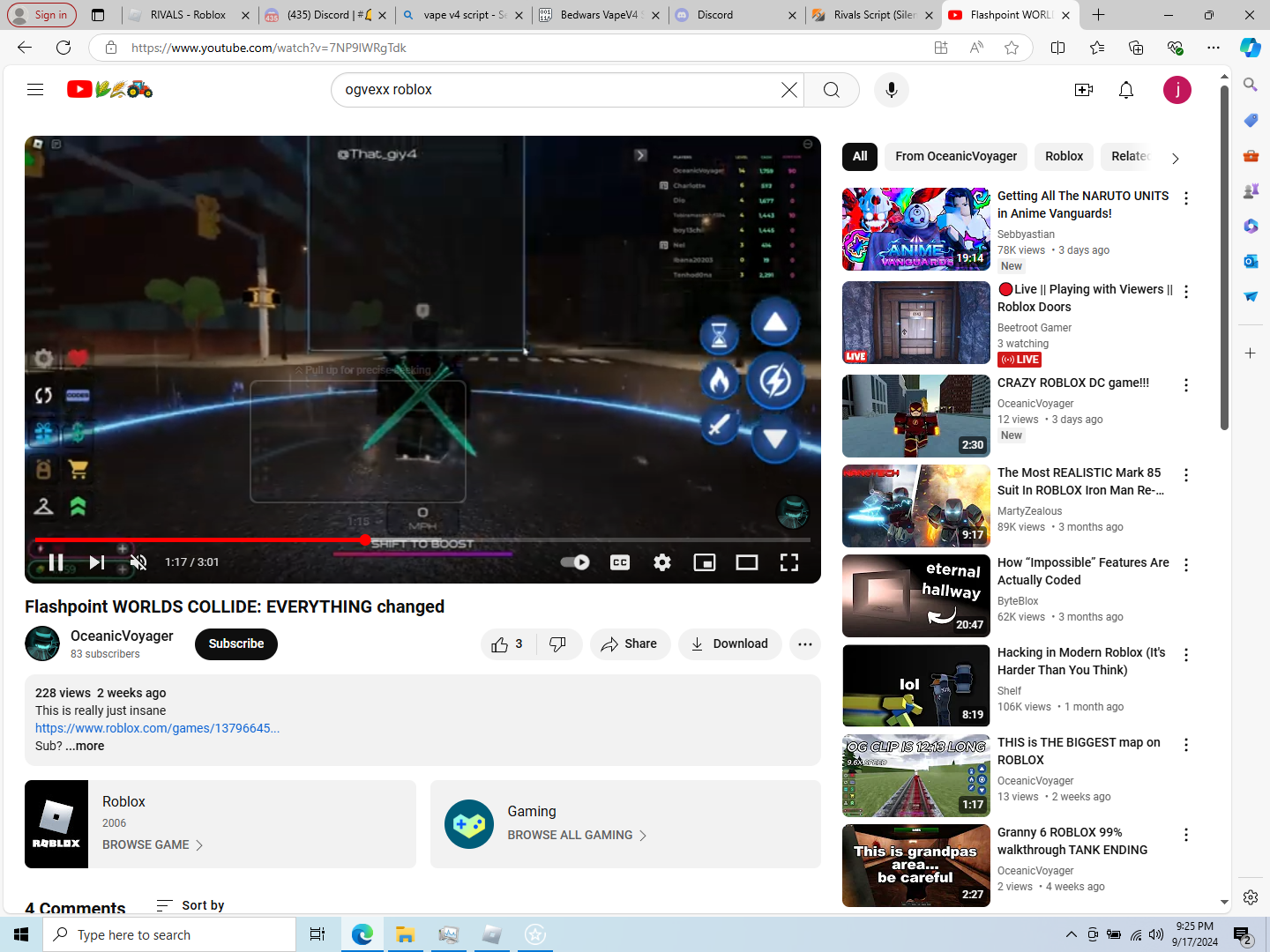Open the Create video icon

1084,90
